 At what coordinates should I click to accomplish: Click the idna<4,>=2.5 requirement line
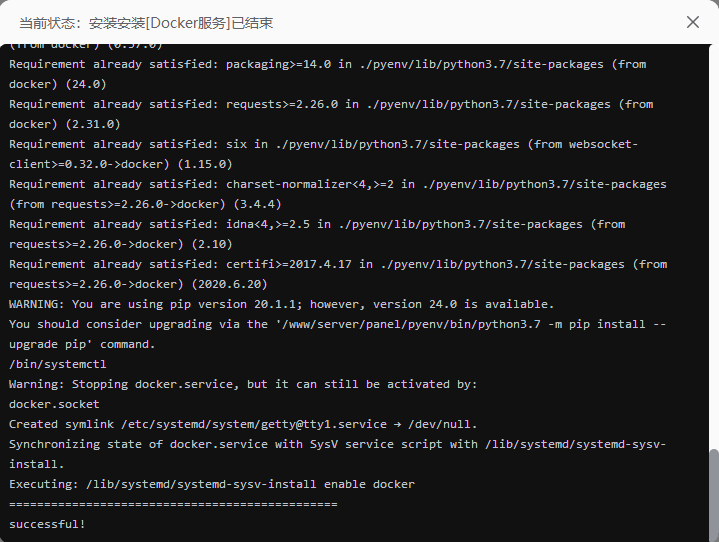pyautogui.click(x=317, y=224)
